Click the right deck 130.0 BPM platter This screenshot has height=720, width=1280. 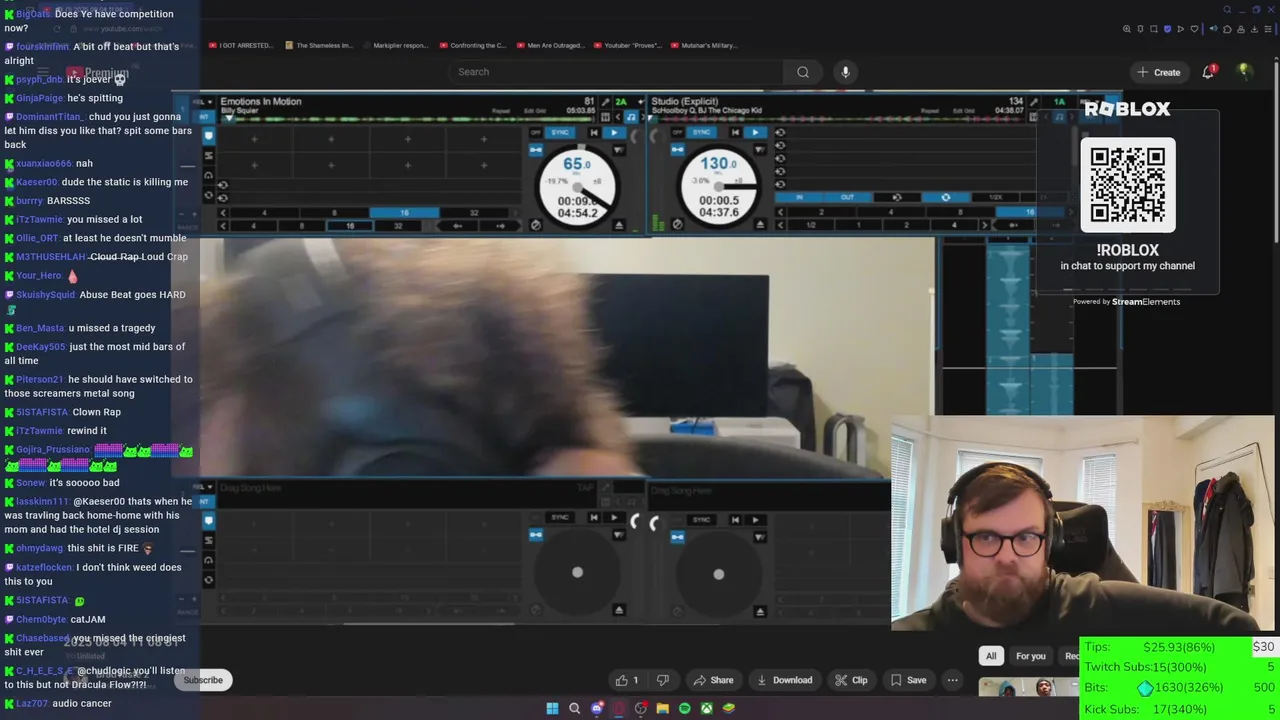pyautogui.click(x=718, y=187)
